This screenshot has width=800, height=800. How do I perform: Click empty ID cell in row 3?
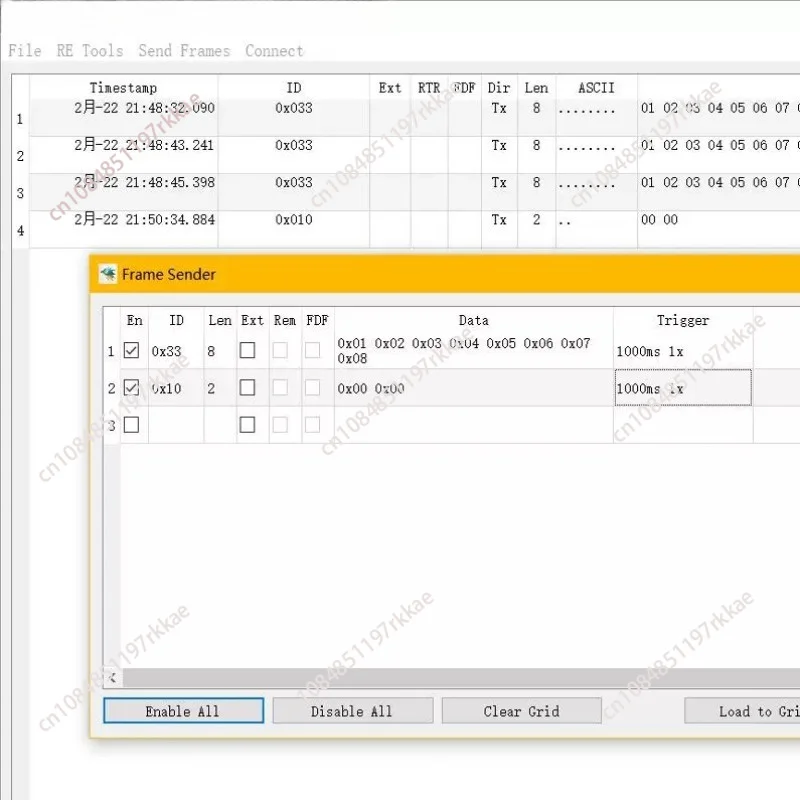176,424
